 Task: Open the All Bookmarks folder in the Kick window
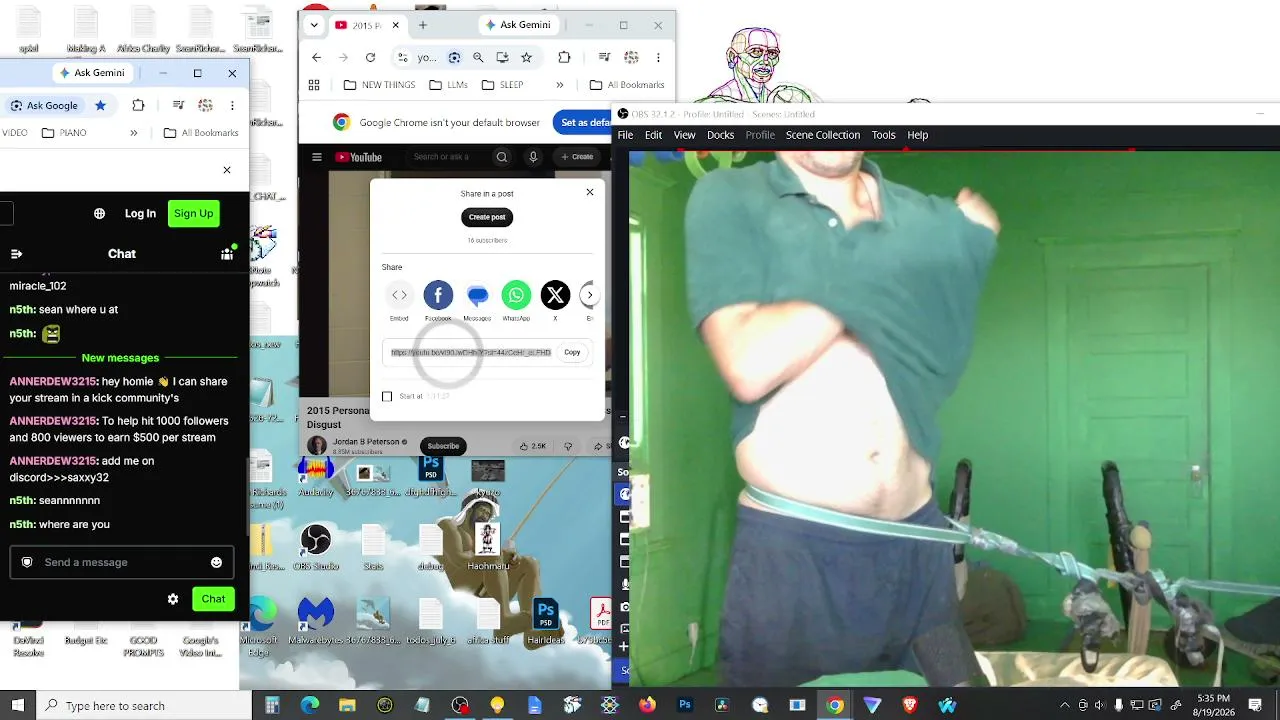200,133
